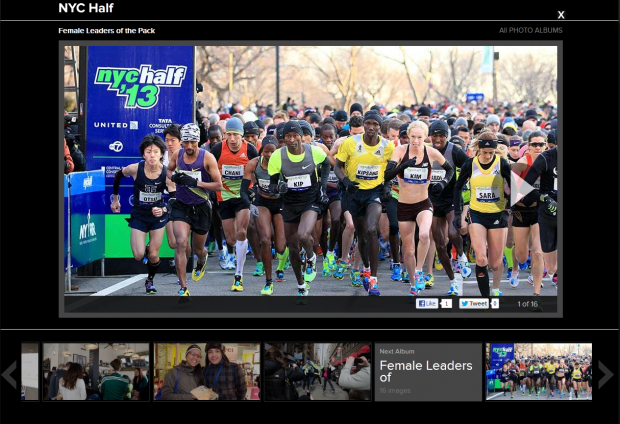Open the Next Album Female Leaders card
This screenshot has width=620, height=424.
click(428, 372)
